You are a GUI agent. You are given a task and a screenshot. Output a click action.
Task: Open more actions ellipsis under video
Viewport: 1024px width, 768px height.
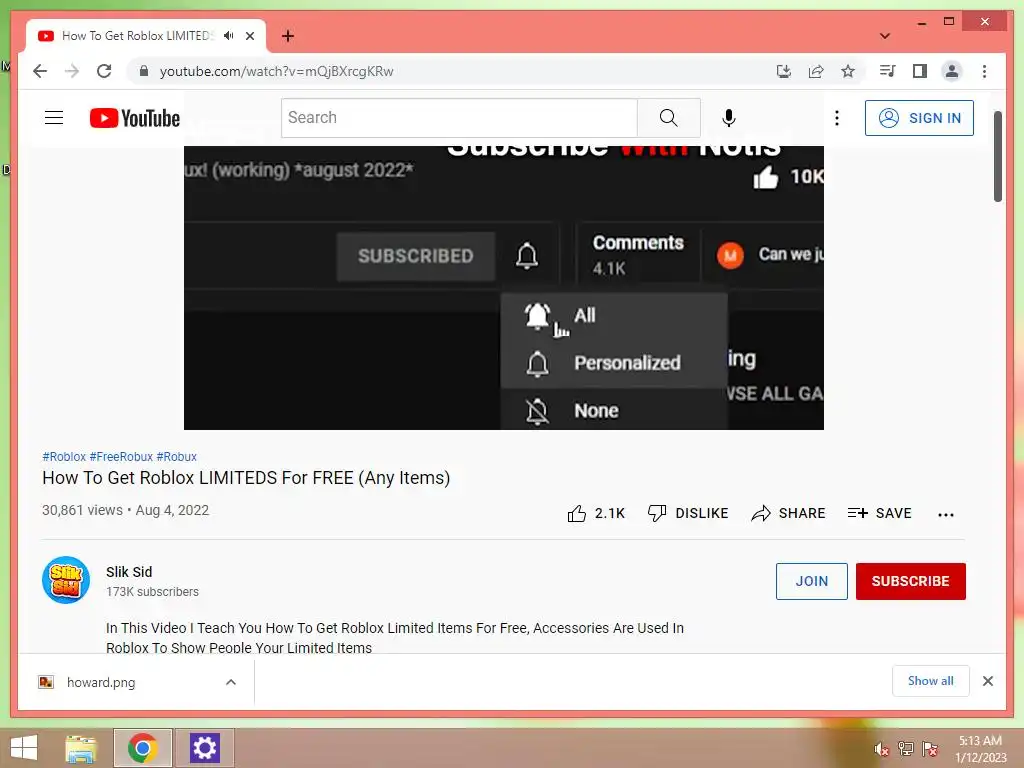946,515
